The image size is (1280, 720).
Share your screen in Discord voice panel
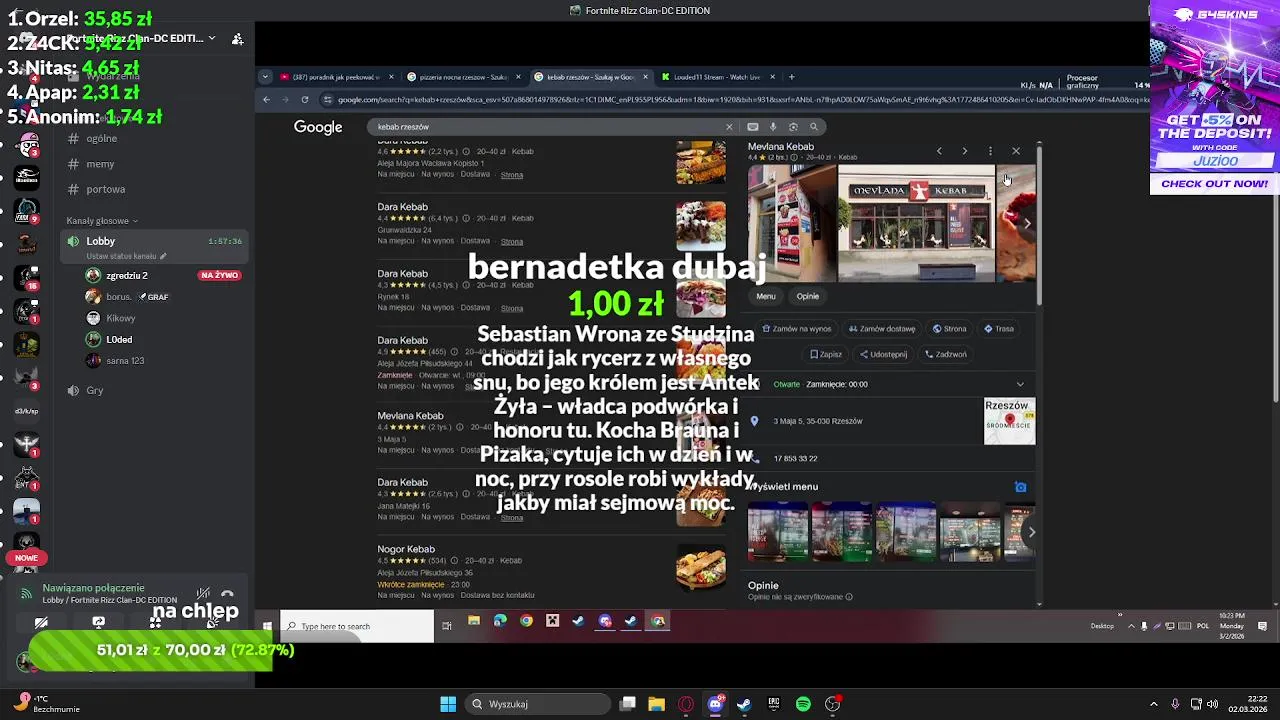(98, 622)
